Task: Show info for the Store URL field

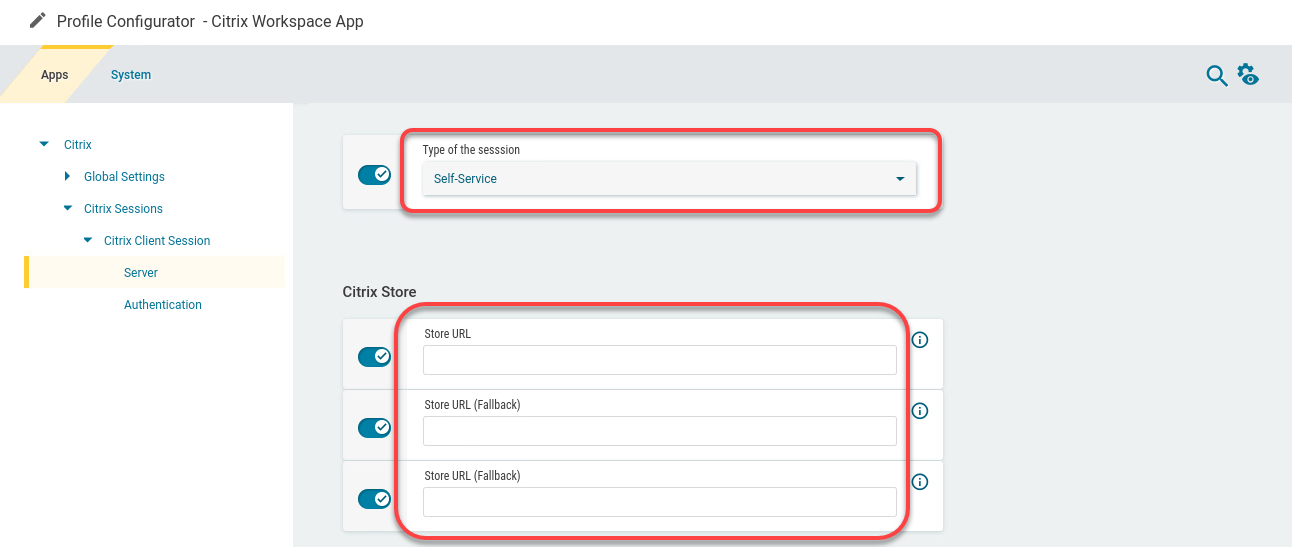Action: pyautogui.click(x=920, y=340)
